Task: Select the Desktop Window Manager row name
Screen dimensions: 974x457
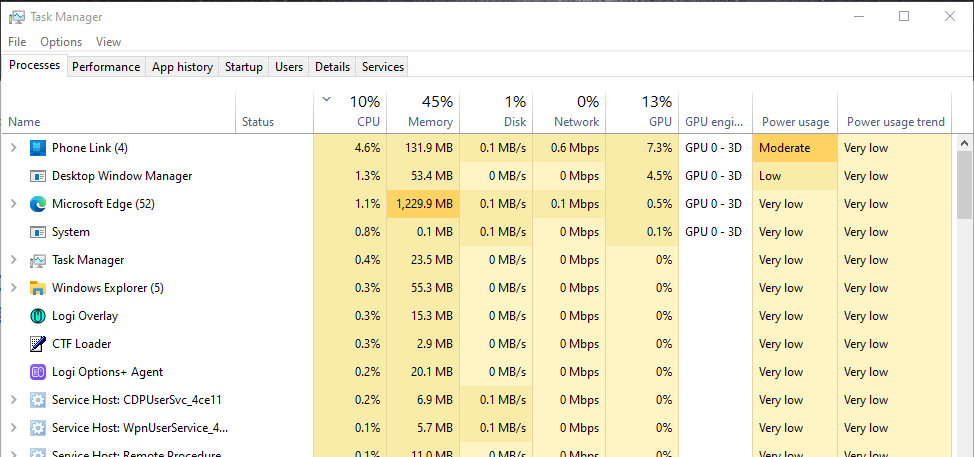Action: (122, 176)
